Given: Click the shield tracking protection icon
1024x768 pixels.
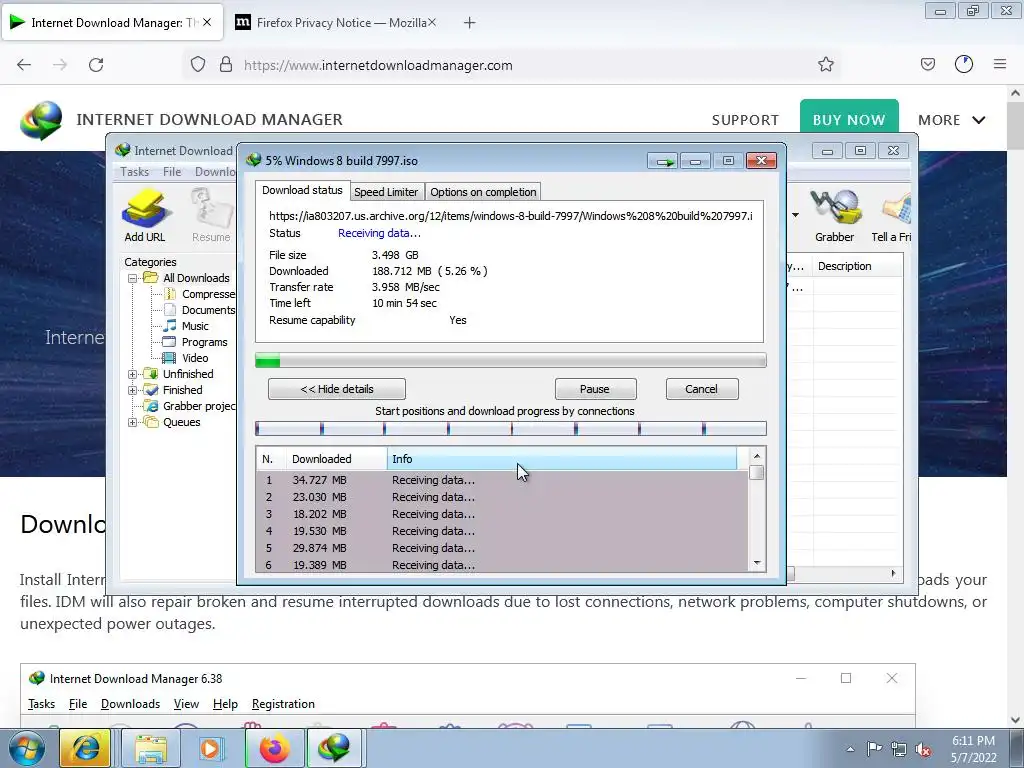Looking at the screenshot, I should pos(198,65).
